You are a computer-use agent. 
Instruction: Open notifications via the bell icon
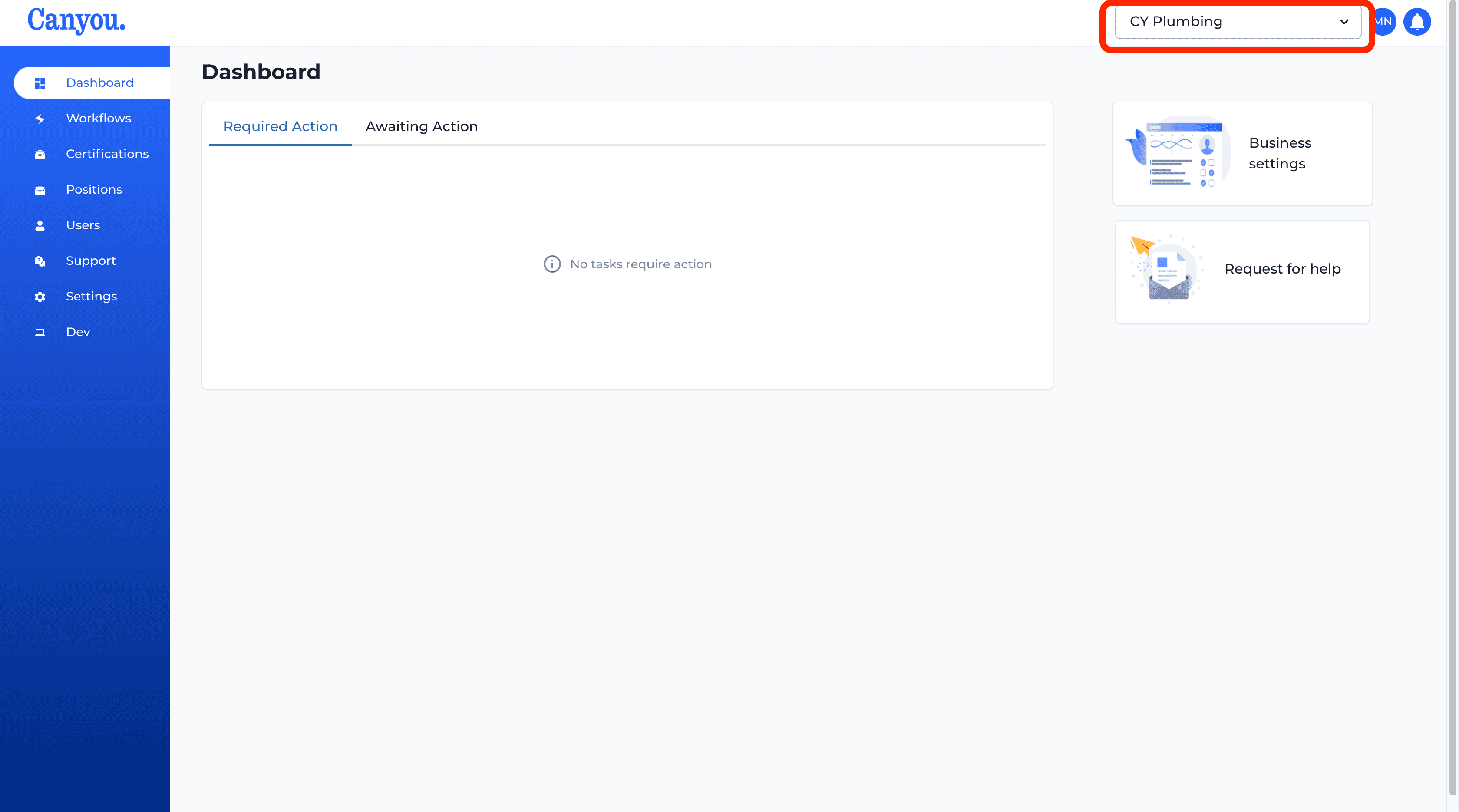[x=1417, y=22]
